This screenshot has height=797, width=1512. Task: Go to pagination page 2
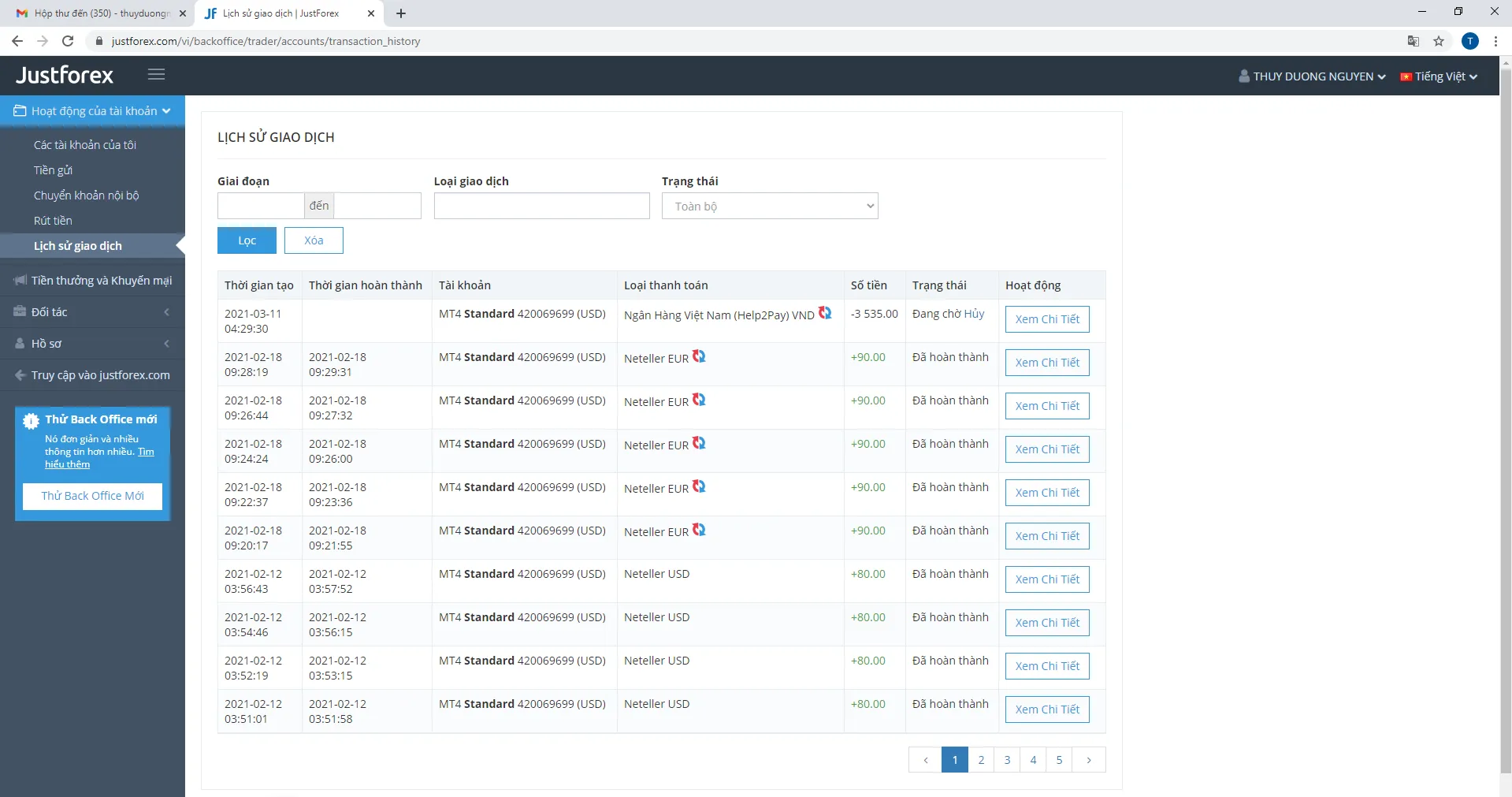pyautogui.click(x=981, y=760)
